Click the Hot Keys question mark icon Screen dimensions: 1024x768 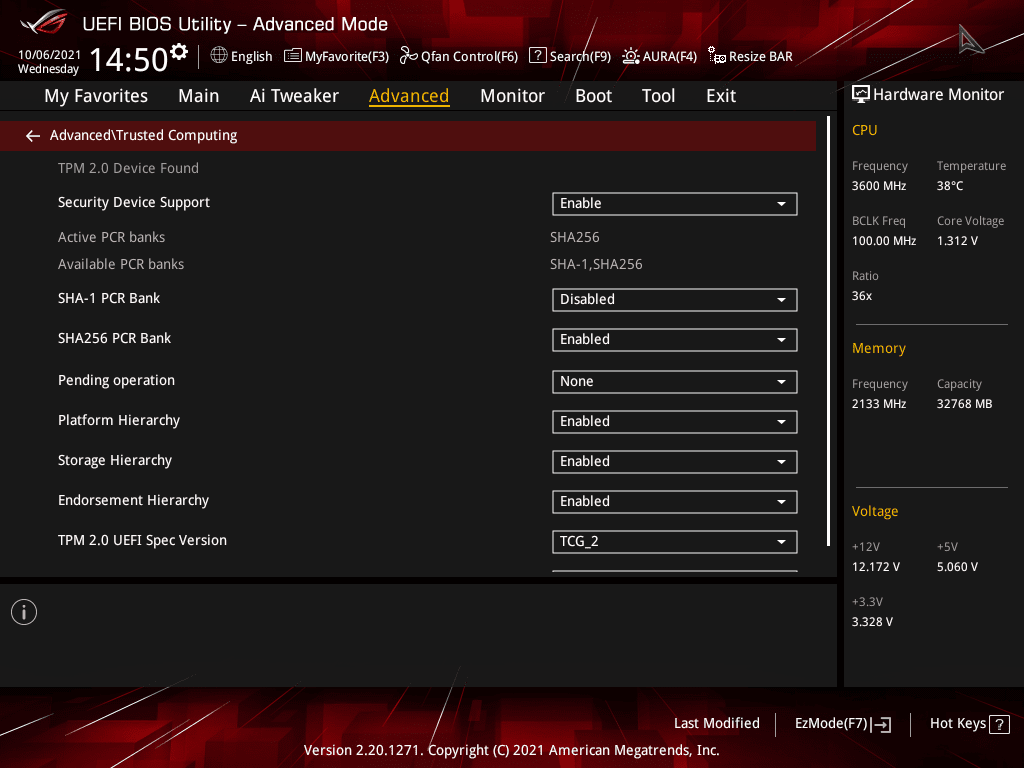click(x=999, y=724)
